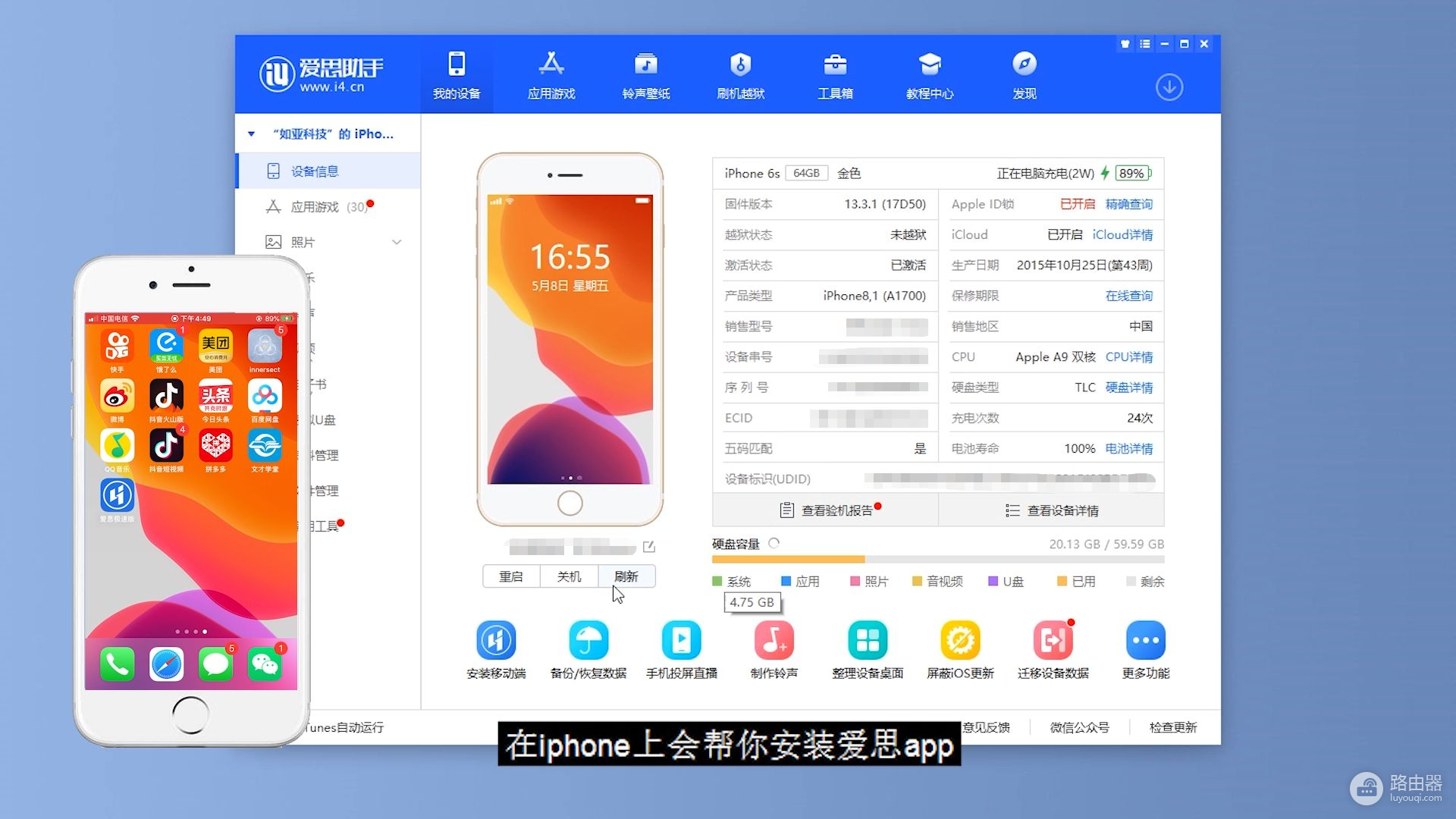Click 检查更新 in the footer
The height and width of the screenshot is (819, 1456).
click(x=1173, y=727)
